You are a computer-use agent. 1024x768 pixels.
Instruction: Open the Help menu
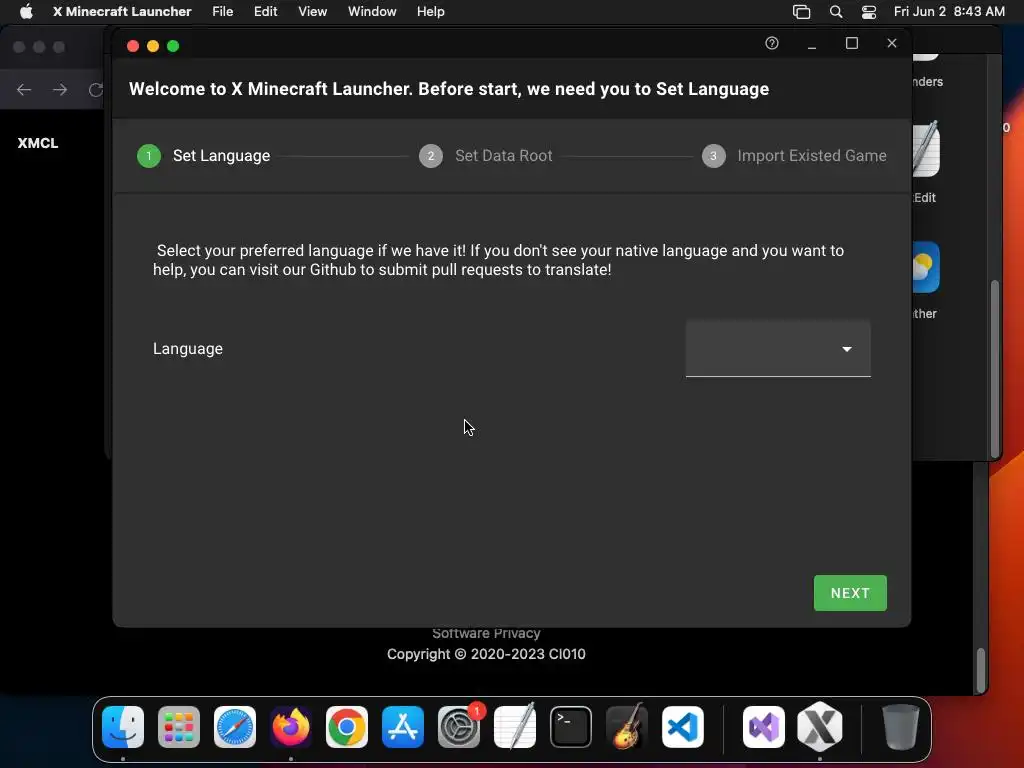[430, 12]
